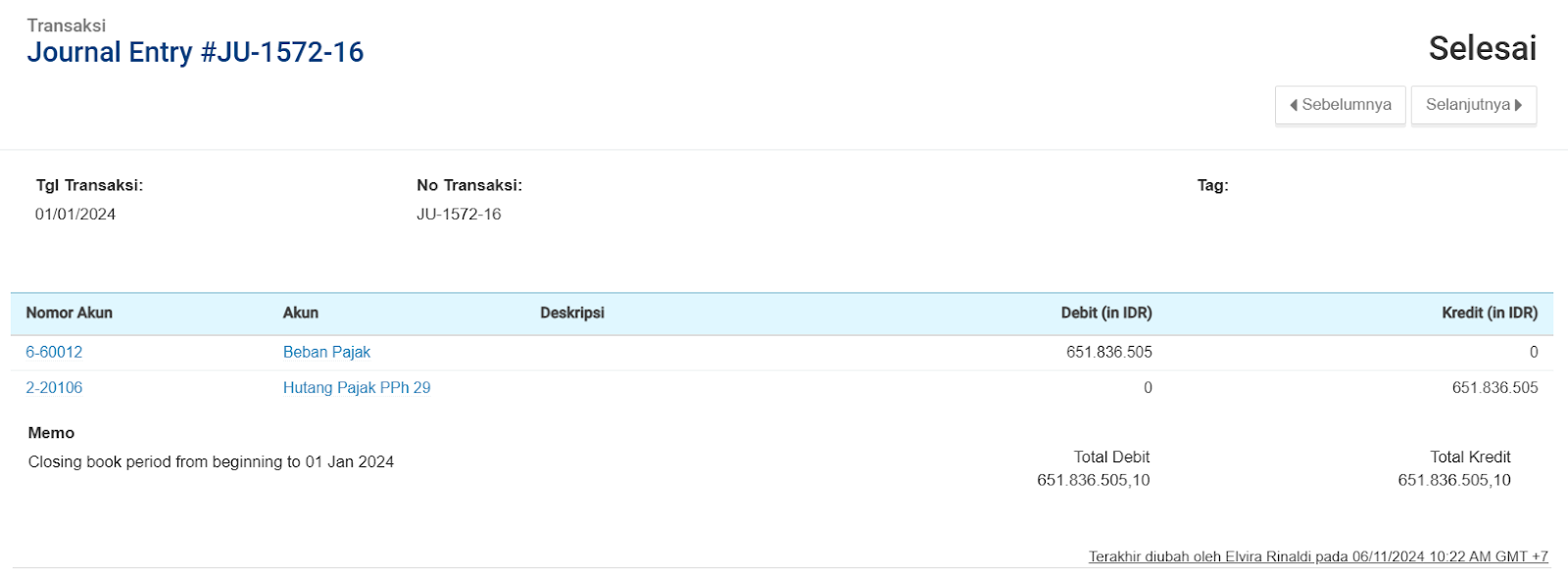Click the Debit (in IDR) column header
This screenshot has width=1568, height=578.
[x=1106, y=313]
